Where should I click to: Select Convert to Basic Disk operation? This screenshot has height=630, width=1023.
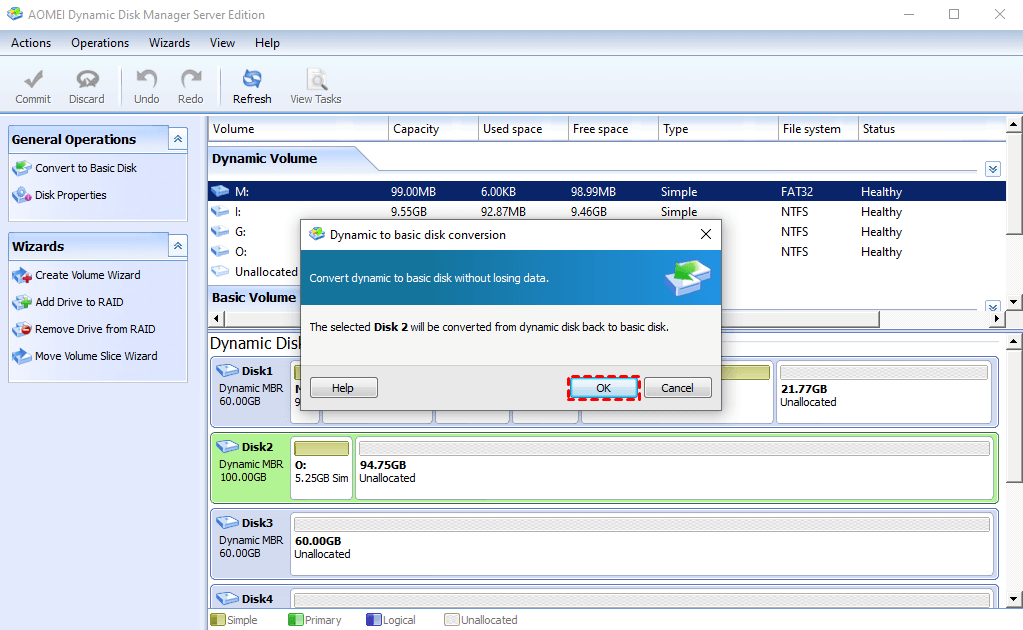(x=85, y=168)
